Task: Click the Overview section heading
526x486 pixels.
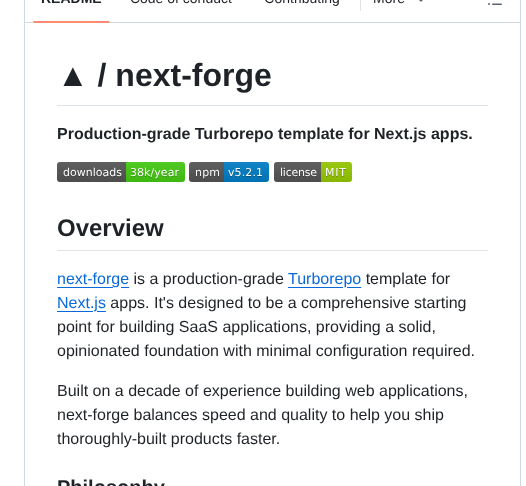Action: point(110,228)
